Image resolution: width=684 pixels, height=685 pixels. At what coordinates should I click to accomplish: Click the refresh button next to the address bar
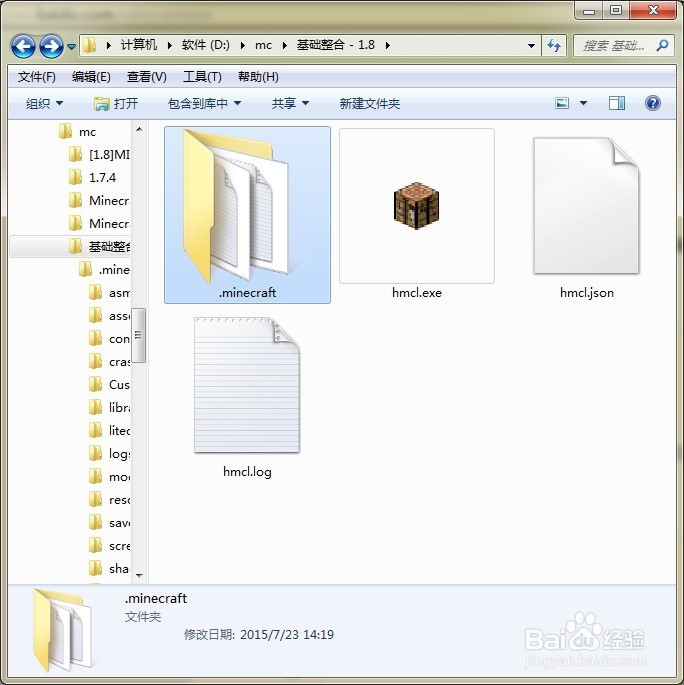(554, 45)
